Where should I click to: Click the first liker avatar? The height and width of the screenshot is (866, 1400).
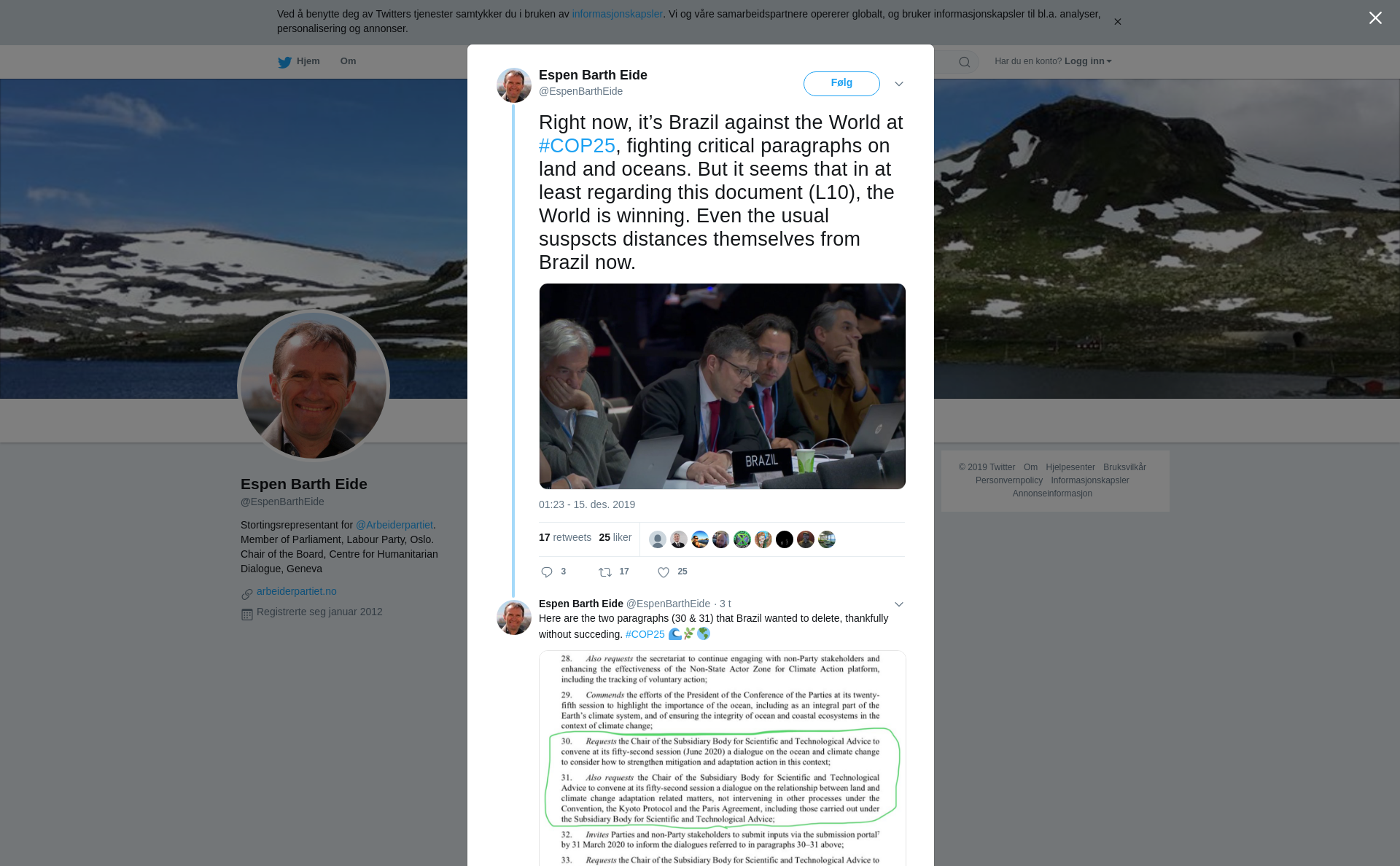[658, 539]
